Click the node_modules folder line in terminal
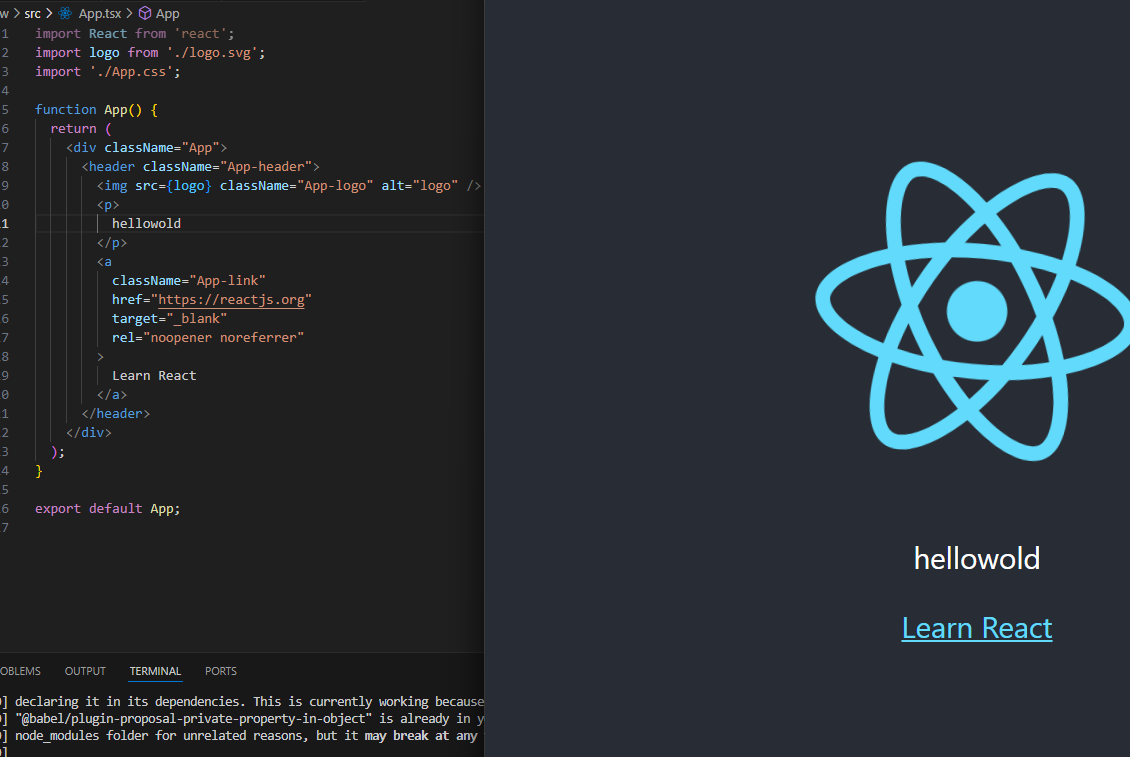 tap(241, 735)
